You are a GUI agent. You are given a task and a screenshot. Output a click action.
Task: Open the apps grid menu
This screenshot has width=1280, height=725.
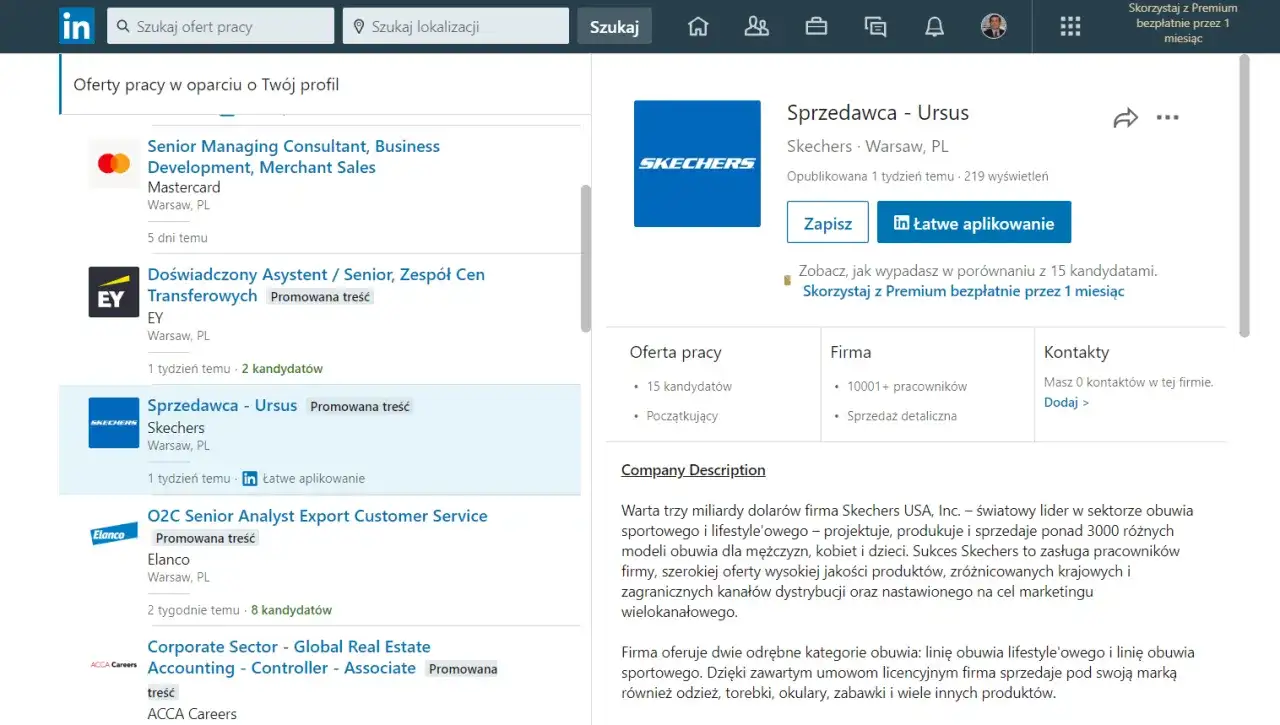pyautogui.click(x=1070, y=26)
